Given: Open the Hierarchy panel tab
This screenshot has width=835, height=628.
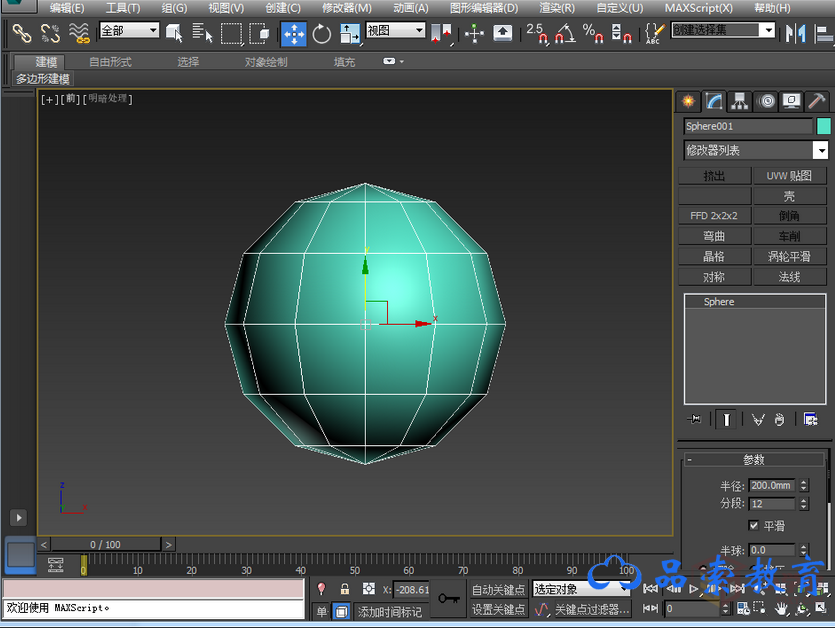Looking at the screenshot, I should coord(740,101).
